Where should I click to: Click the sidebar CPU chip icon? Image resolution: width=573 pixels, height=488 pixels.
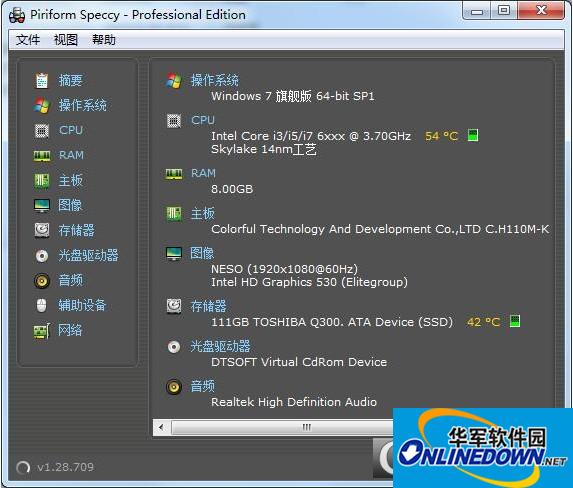tap(42, 130)
